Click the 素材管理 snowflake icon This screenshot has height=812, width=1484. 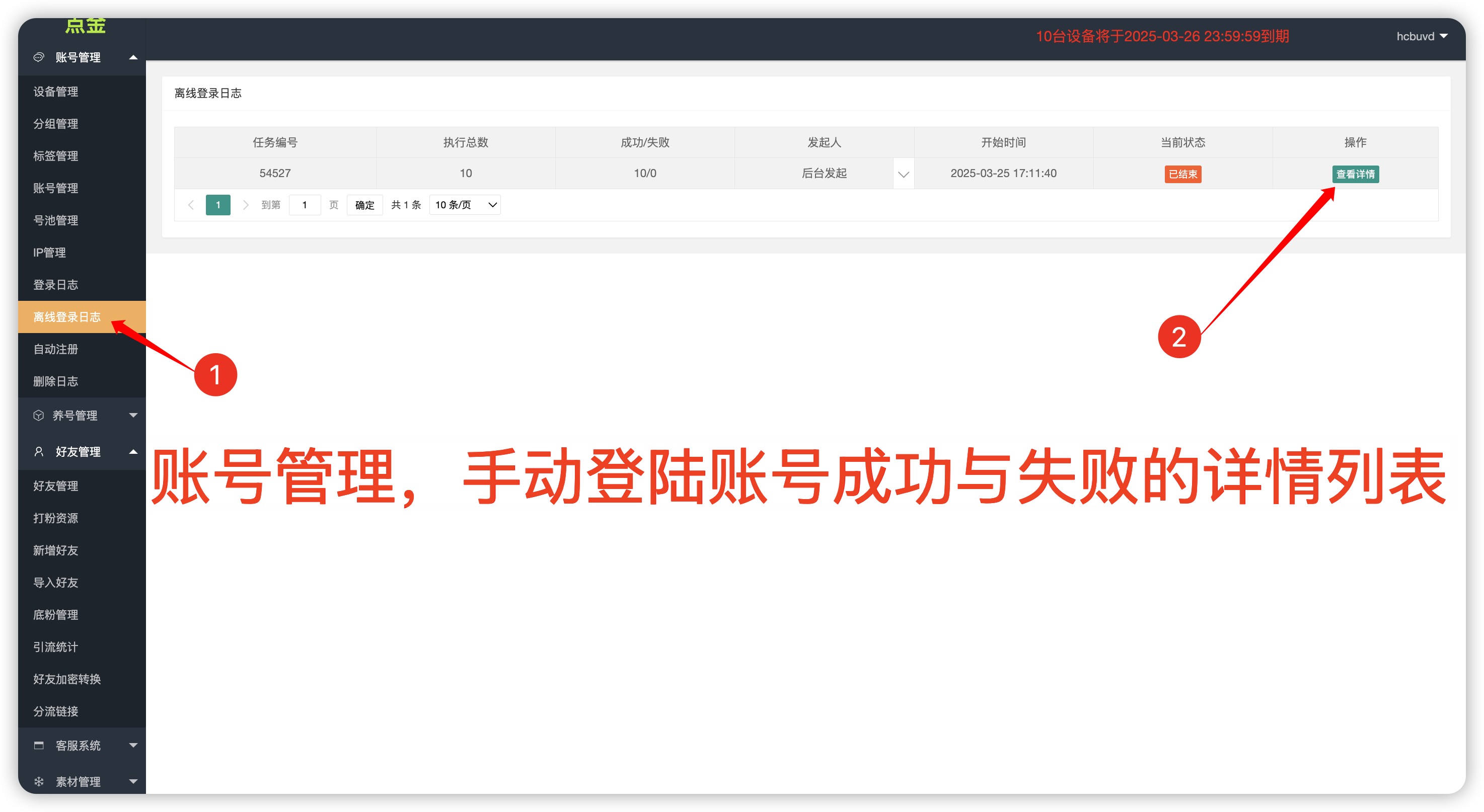pos(39,781)
